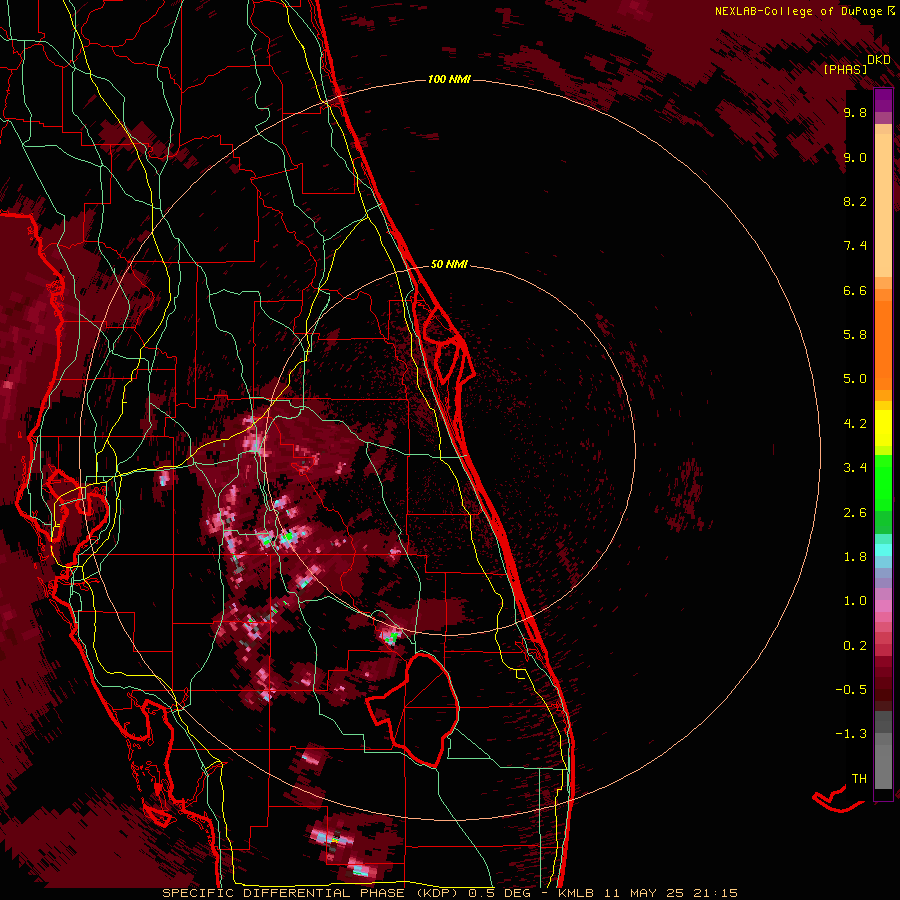This screenshot has width=900, height=900.
Task: Click the -1.3 scale value
Action: 851,734
